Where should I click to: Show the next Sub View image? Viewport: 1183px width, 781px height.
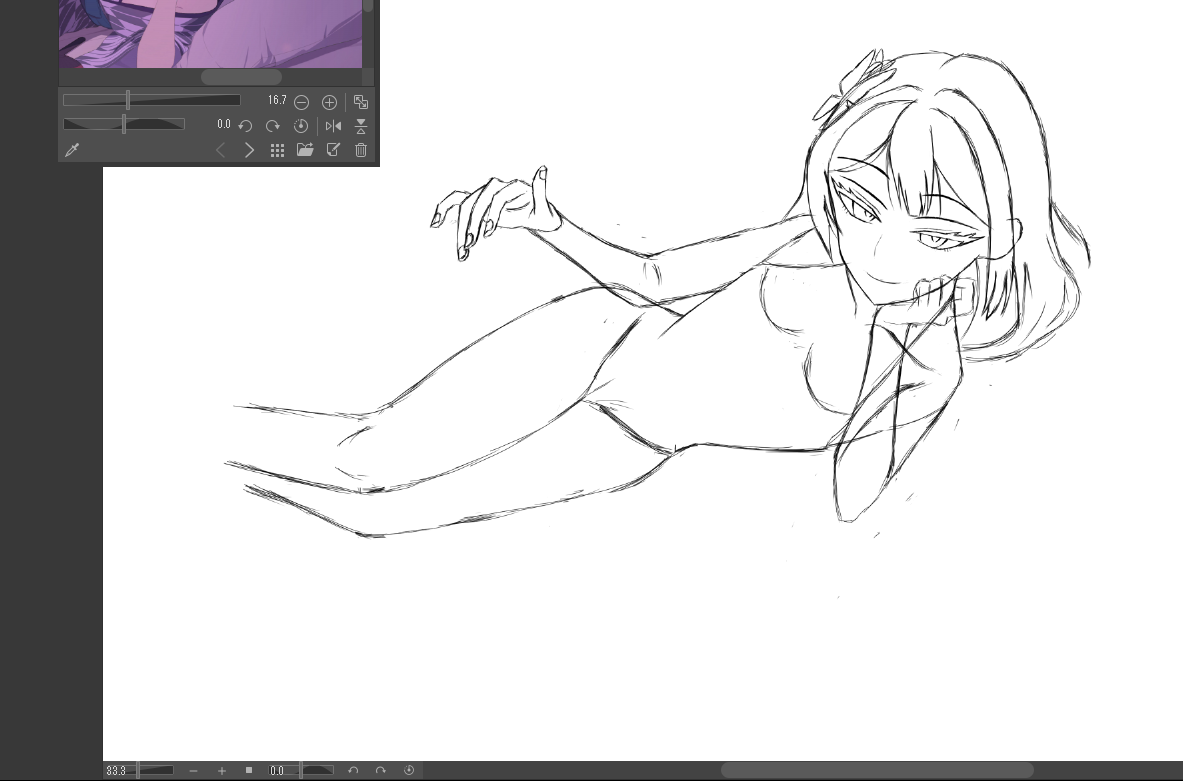(x=250, y=150)
